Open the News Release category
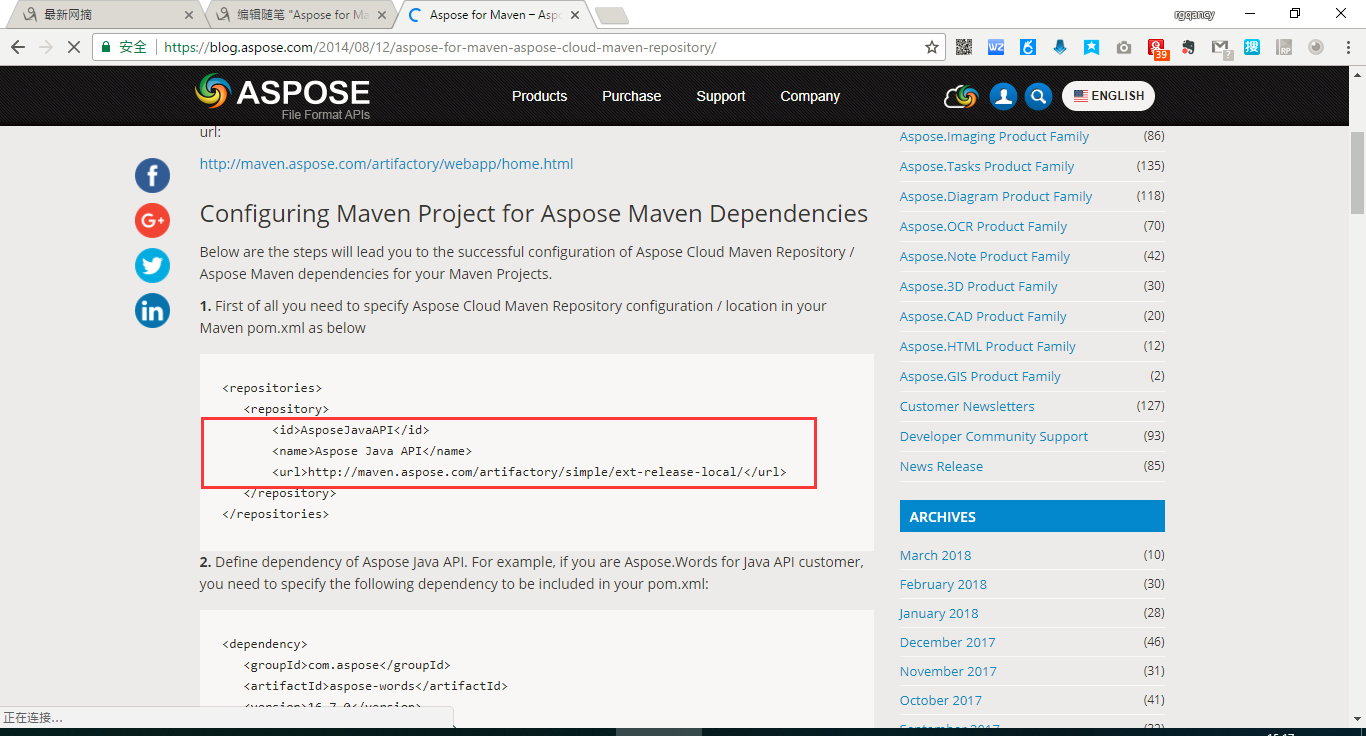Image resolution: width=1366 pixels, height=736 pixels. point(941,466)
